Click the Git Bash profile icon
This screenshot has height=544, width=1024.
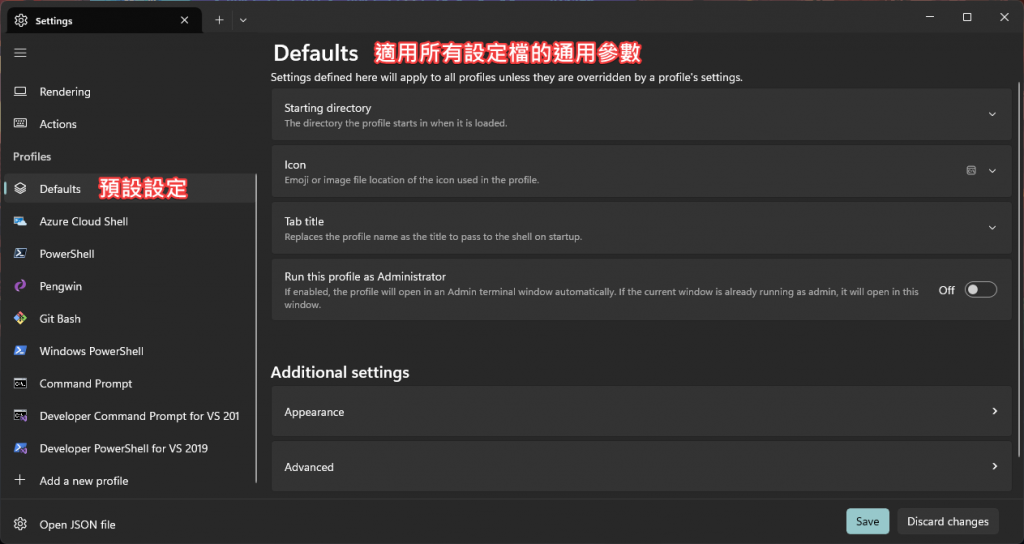(x=20, y=318)
